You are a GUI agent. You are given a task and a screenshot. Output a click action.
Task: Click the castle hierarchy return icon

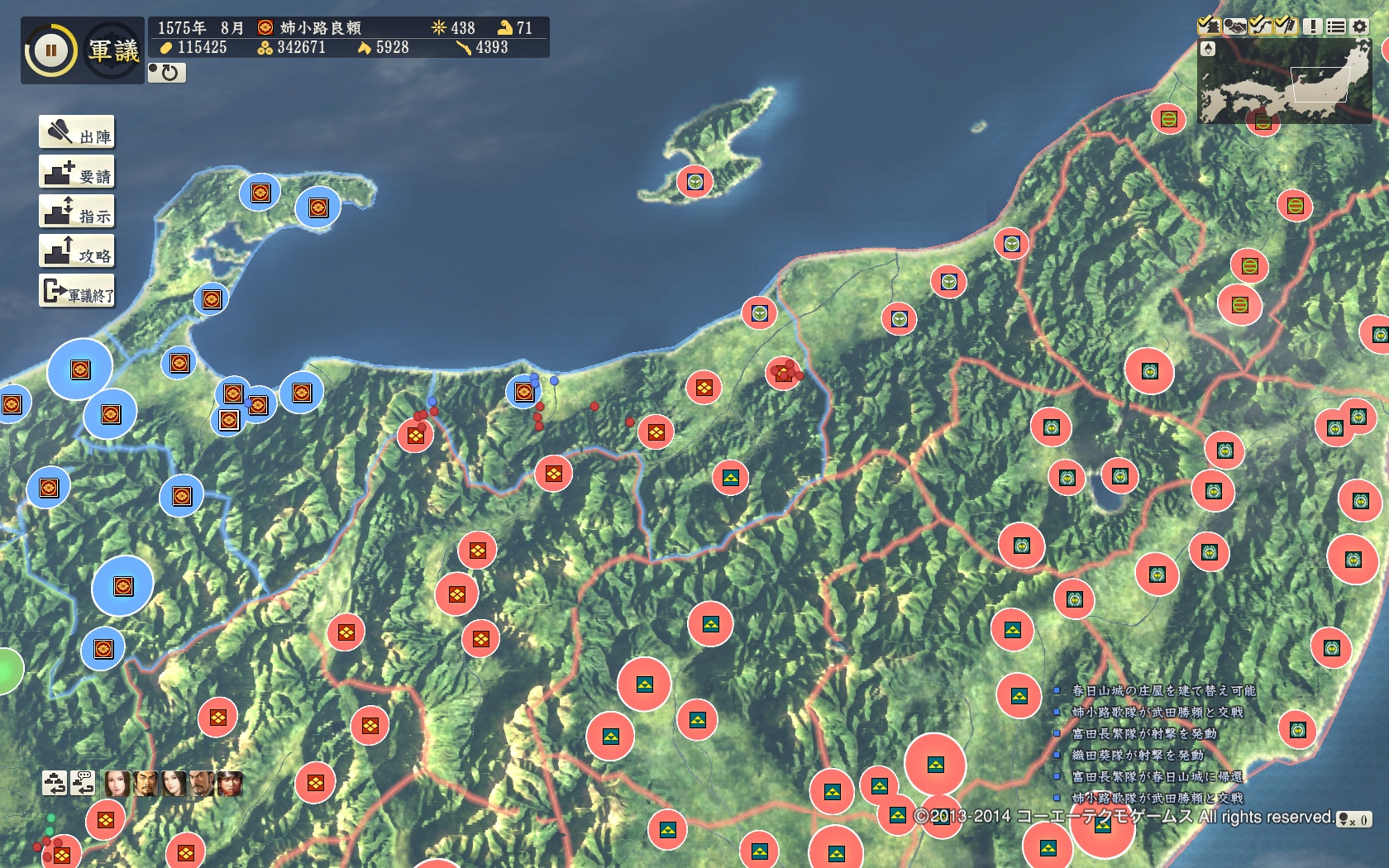(55, 782)
